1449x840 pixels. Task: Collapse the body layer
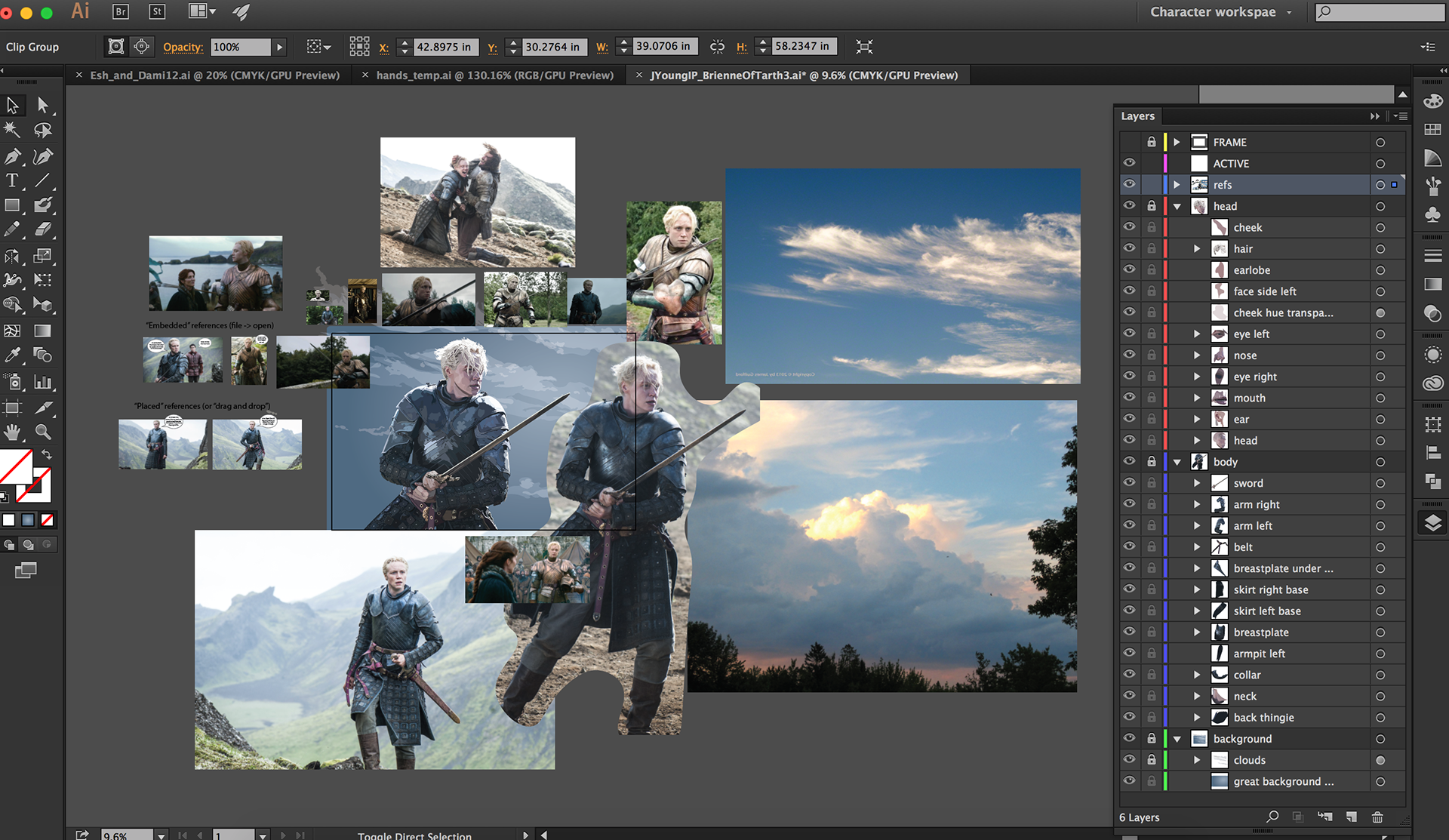[x=1177, y=462]
